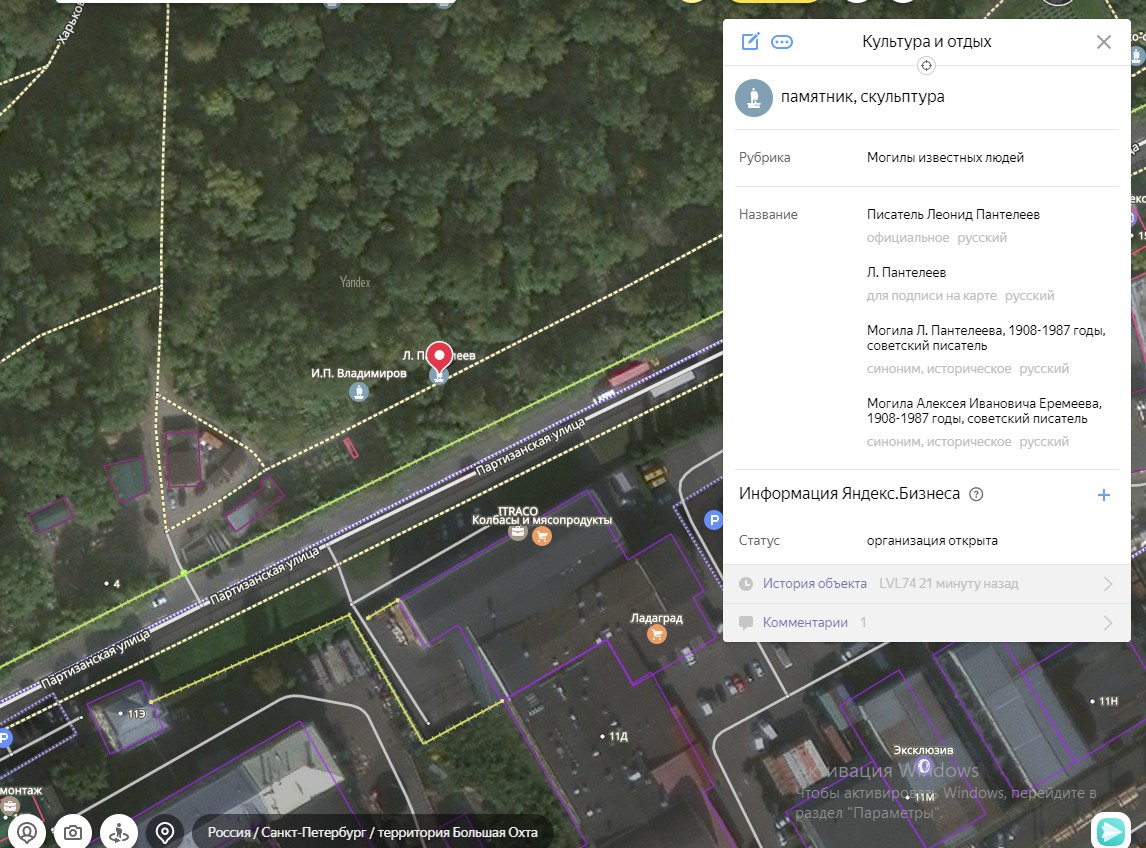The image size is (1146, 848).
Task: Click the user profile marker icon
Action: 27,832
